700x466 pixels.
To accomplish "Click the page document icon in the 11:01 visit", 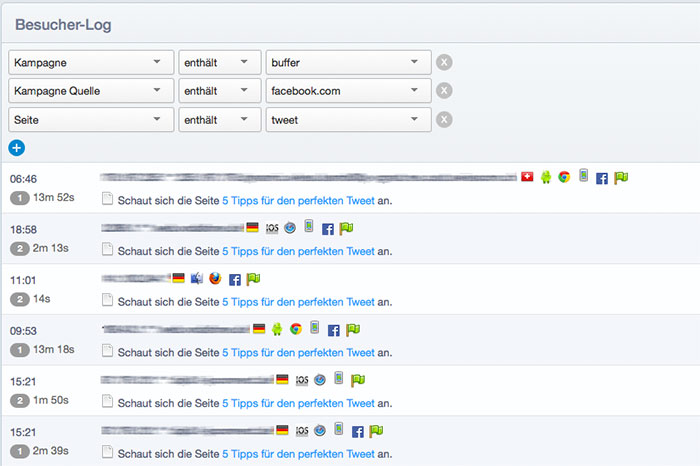I will 107,300.
